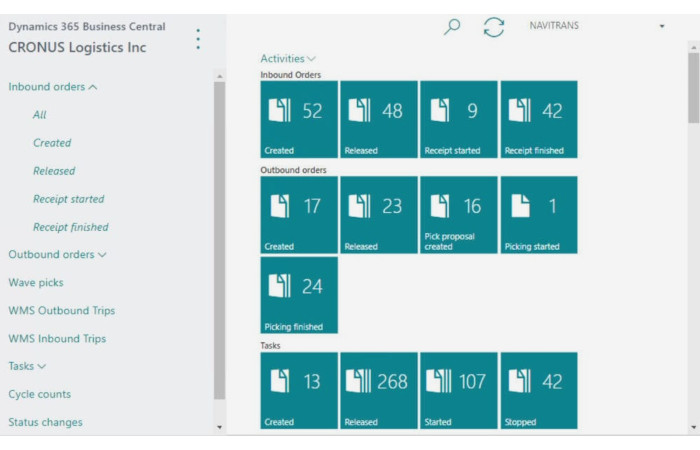Open the search magnifier icon

click(452, 27)
